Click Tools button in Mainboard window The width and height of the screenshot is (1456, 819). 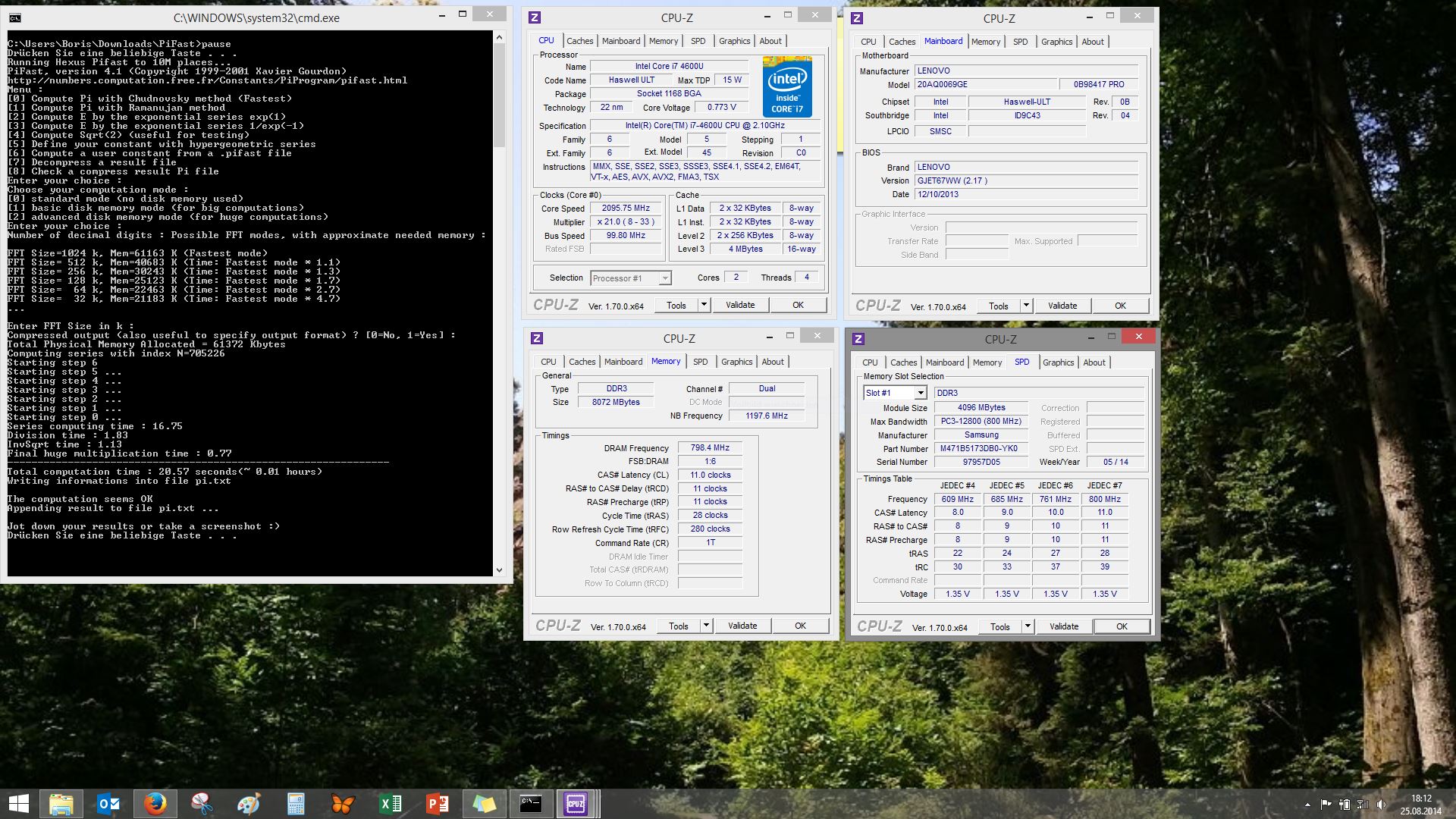(999, 306)
